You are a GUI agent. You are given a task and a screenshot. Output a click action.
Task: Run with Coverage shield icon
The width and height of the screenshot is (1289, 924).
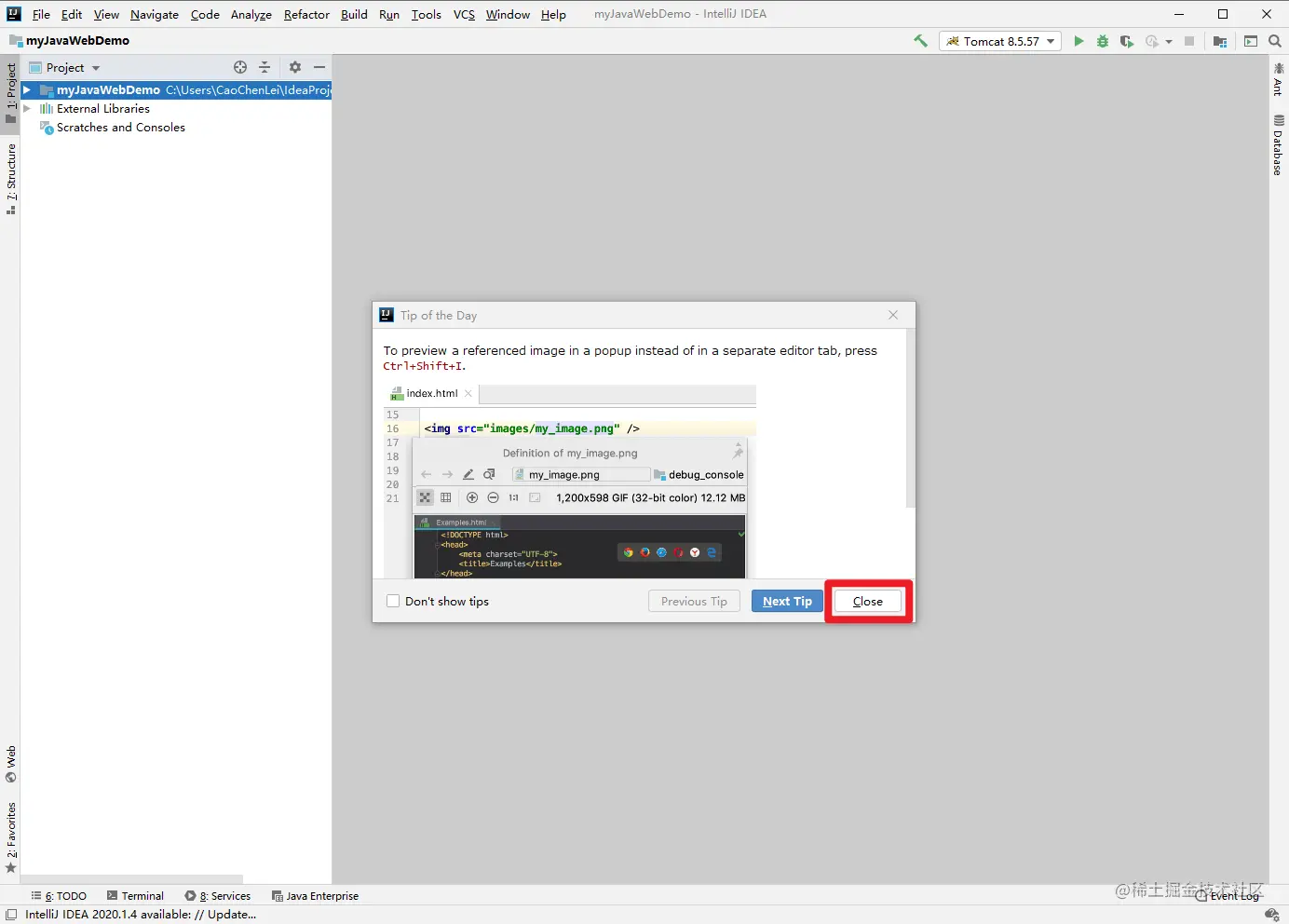coord(1127,41)
